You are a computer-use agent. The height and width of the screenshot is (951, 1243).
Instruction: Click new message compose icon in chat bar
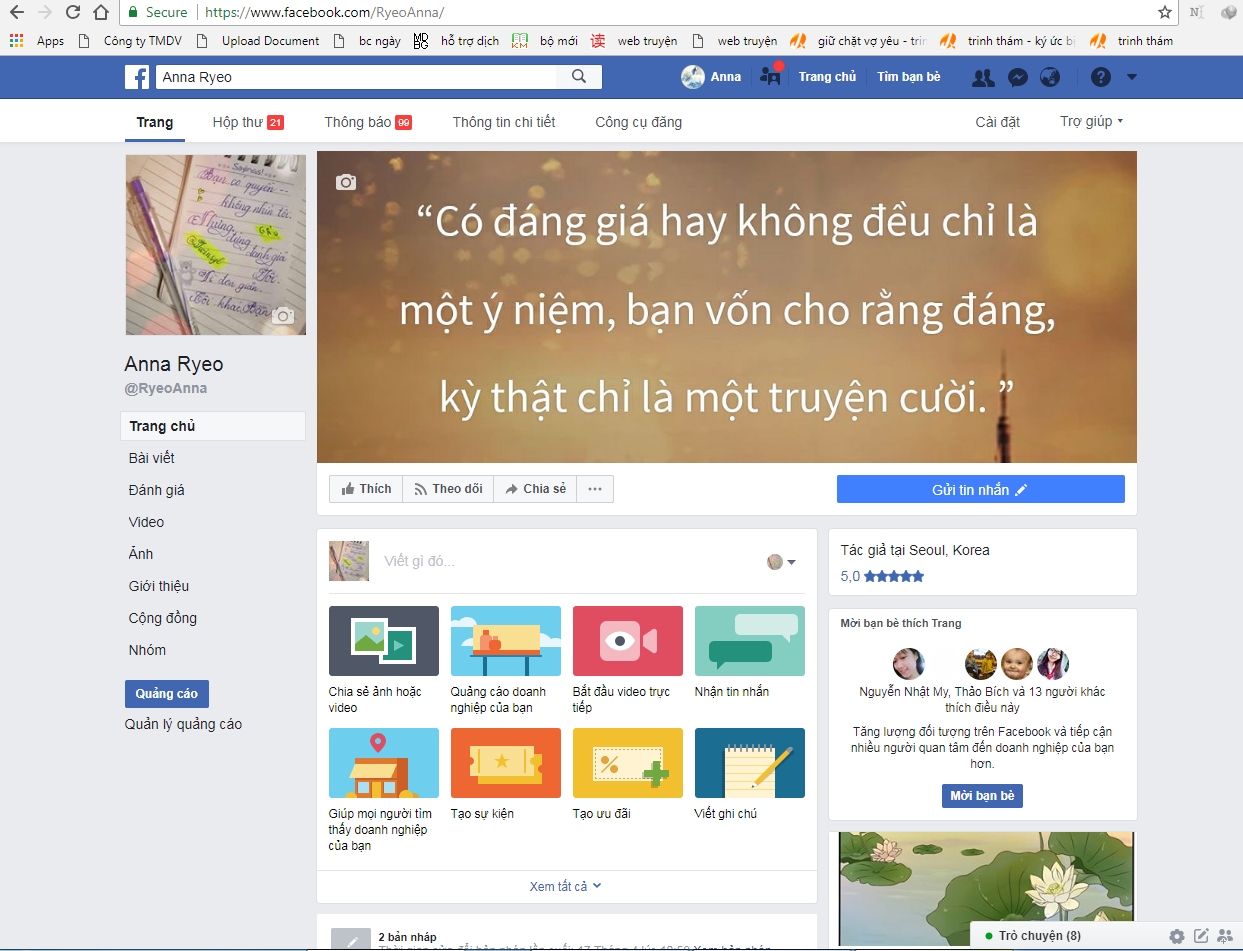pyautogui.click(x=1202, y=936)
